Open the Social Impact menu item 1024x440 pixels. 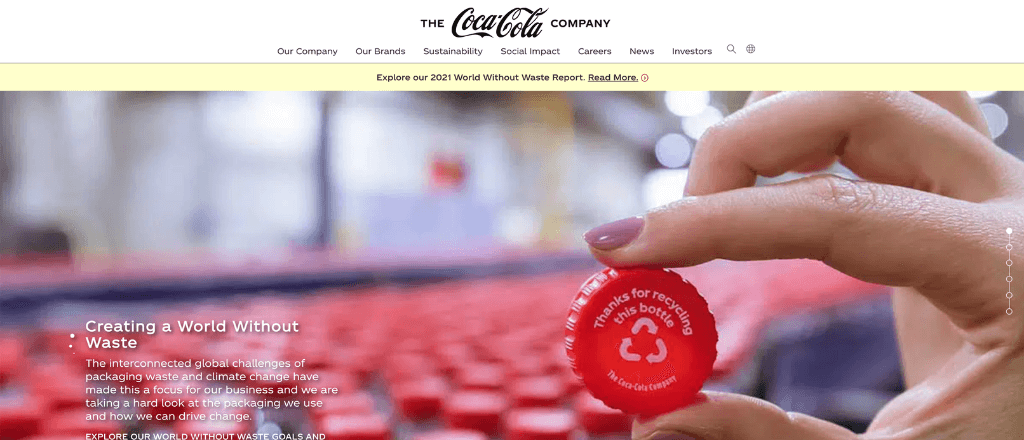pyautogui.click(x=530, y=51)
